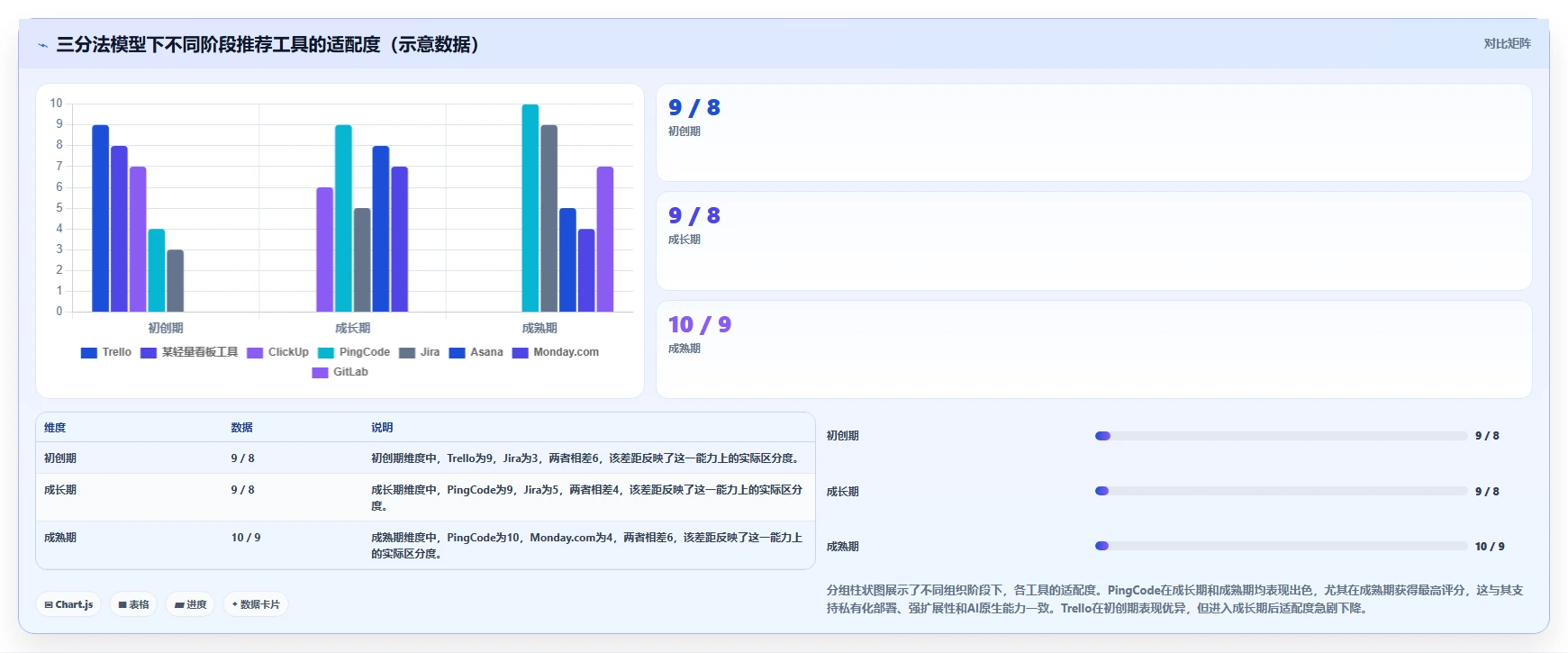Click the 成熟期 label on the chart x-axis
The height and width of the screenshot is (653, 1568).
tap(539, 328)
